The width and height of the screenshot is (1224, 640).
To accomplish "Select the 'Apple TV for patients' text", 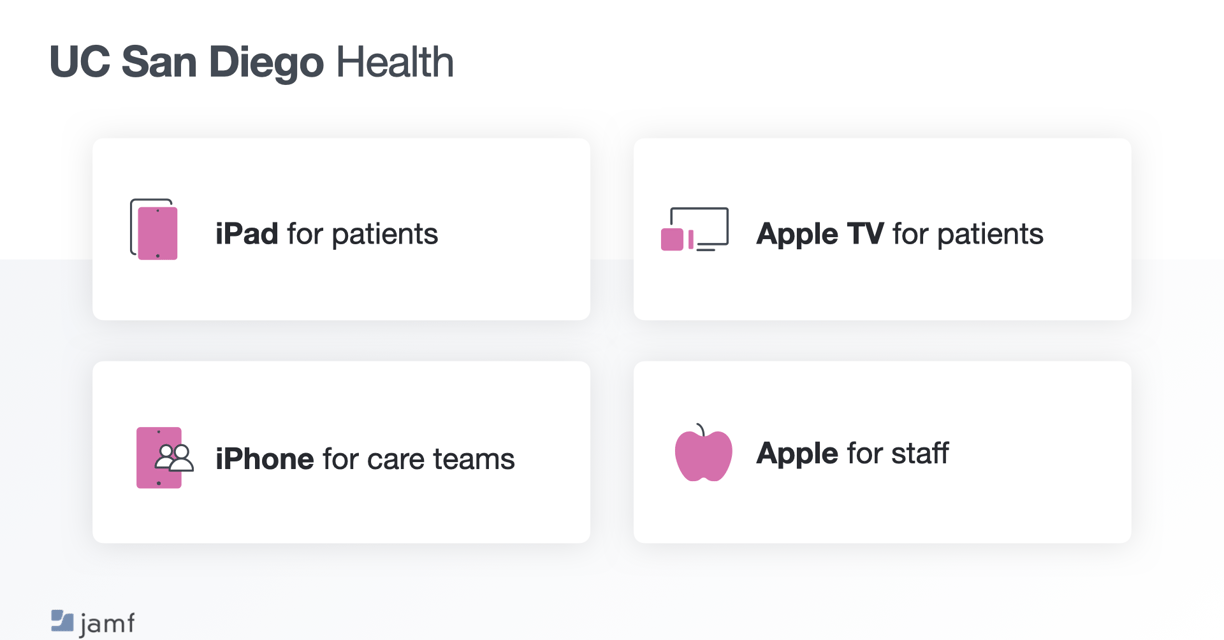I will tap(900, 234).
